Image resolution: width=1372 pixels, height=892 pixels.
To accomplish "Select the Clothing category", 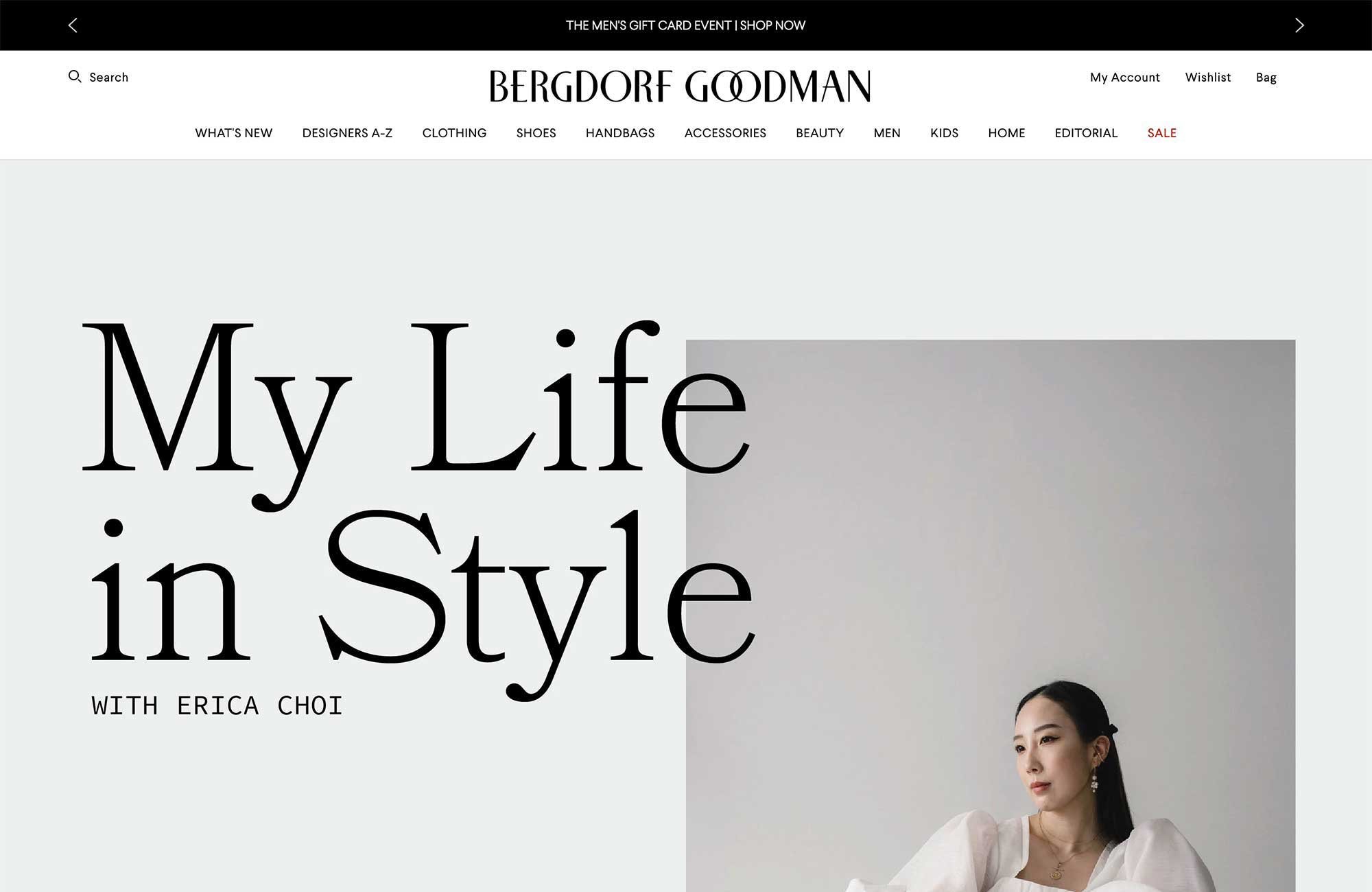I will point(454,133).
